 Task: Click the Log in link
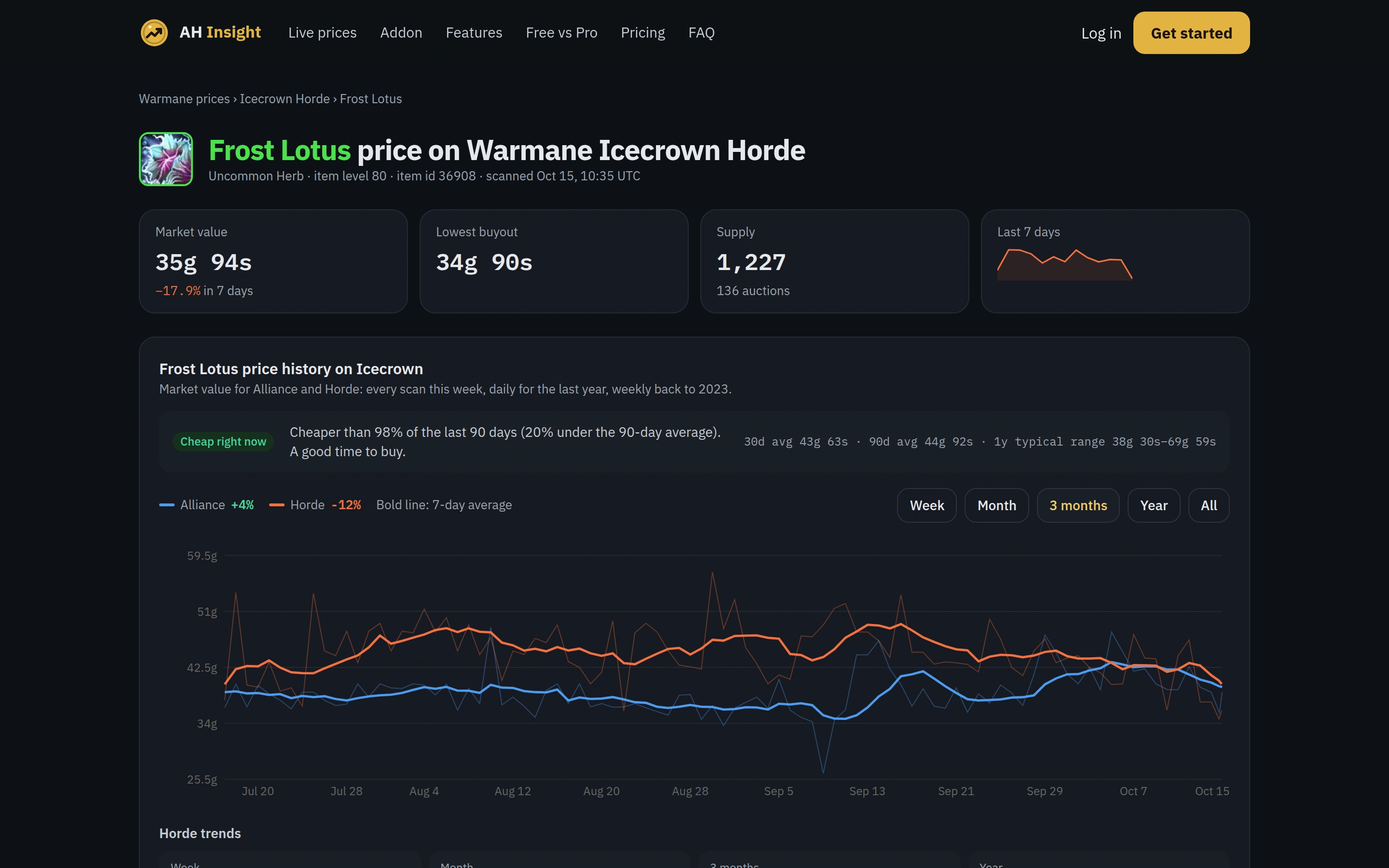pos(1101,33)
